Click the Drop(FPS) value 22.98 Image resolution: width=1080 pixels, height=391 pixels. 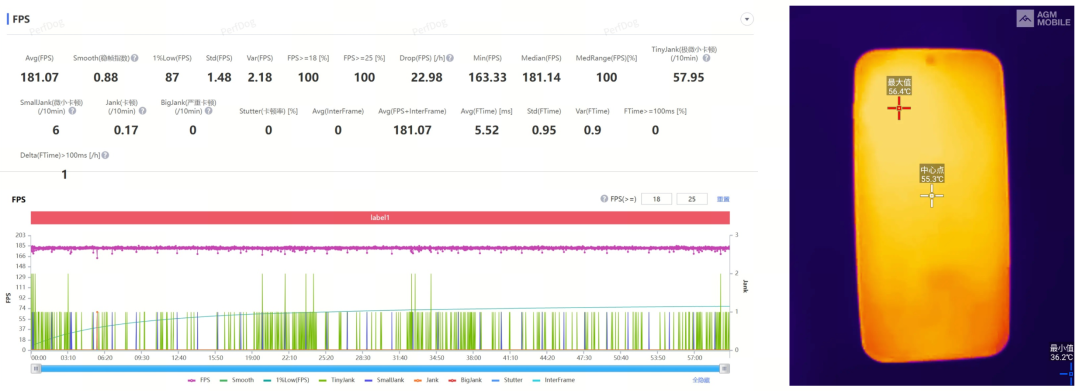coord(426,77)
